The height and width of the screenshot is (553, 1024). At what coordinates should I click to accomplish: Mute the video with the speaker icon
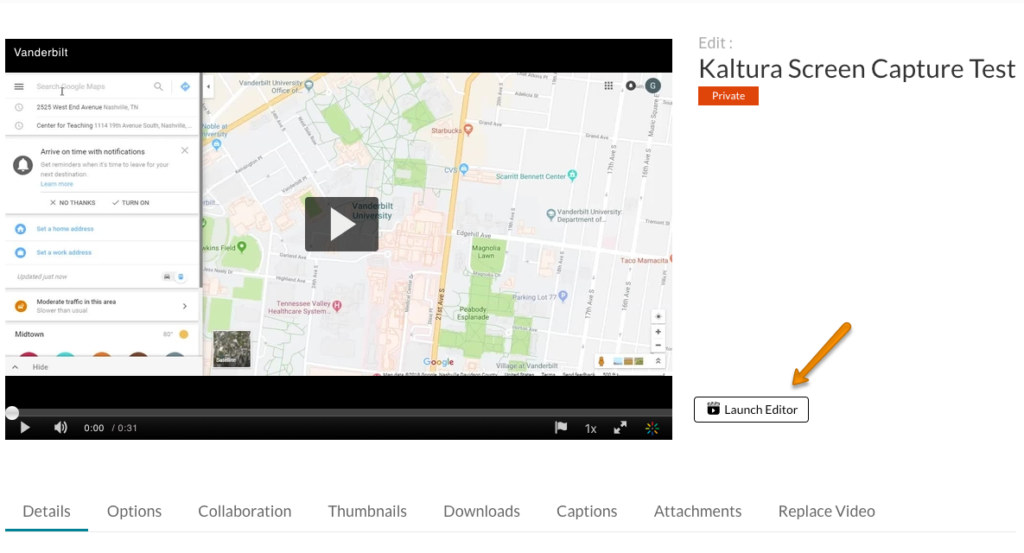(60, 428)
